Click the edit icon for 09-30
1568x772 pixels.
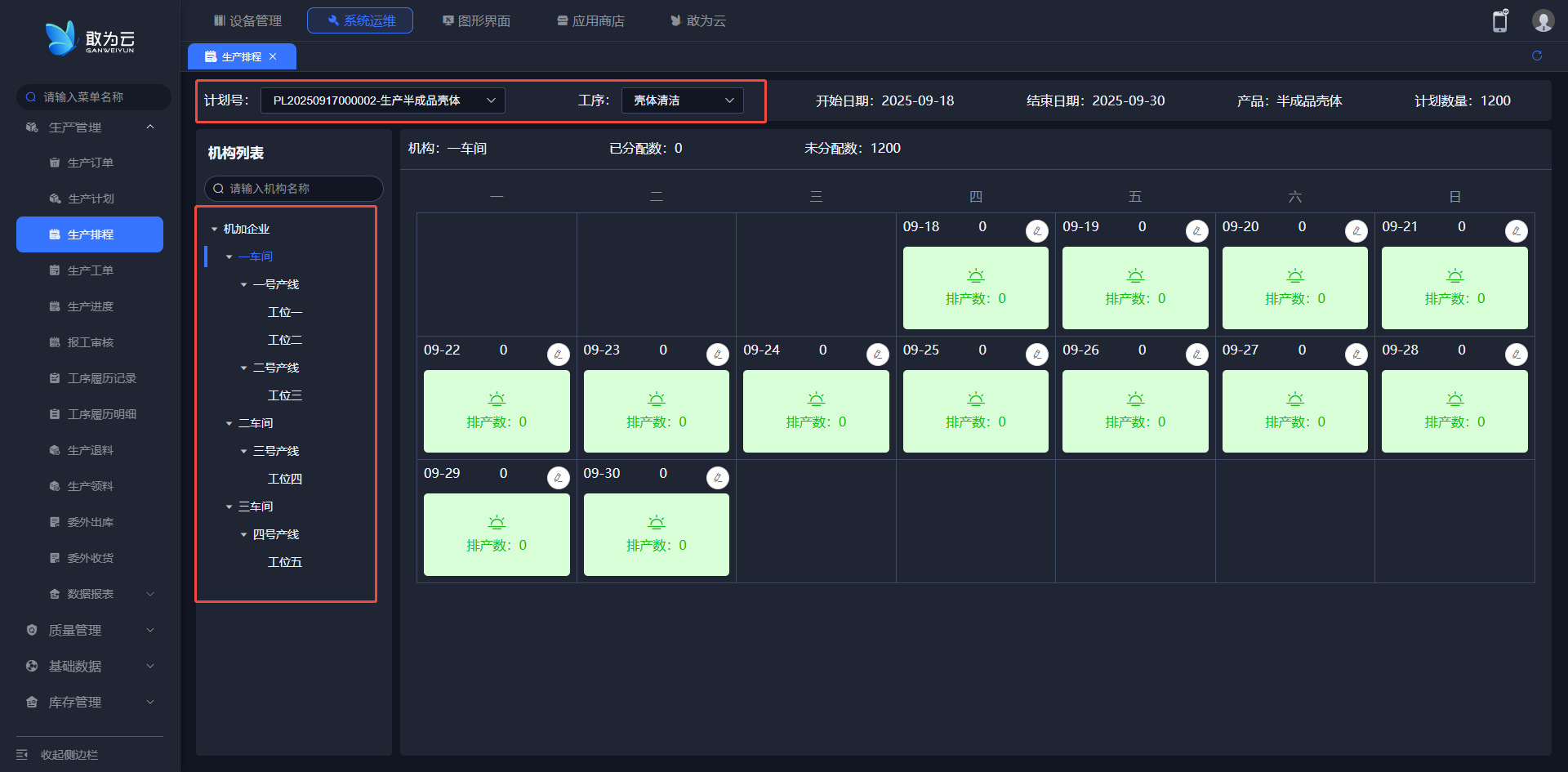click(717, 478)
